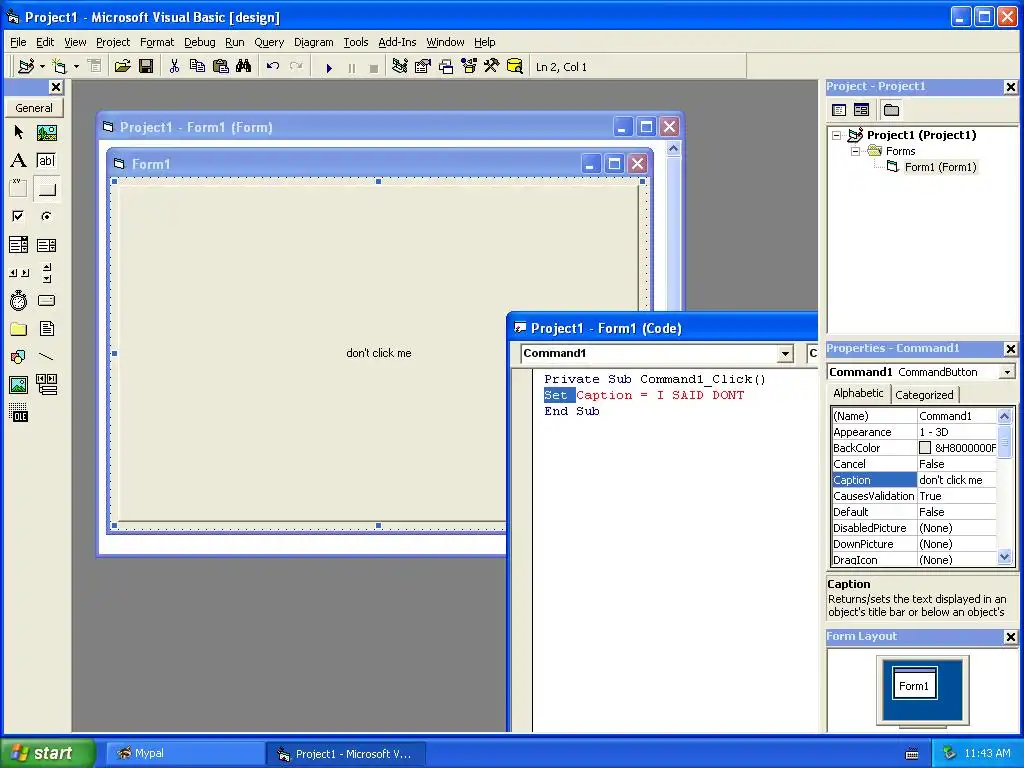Start the program with the Run arrow
1024x768 pixels.
coord(329,67)
